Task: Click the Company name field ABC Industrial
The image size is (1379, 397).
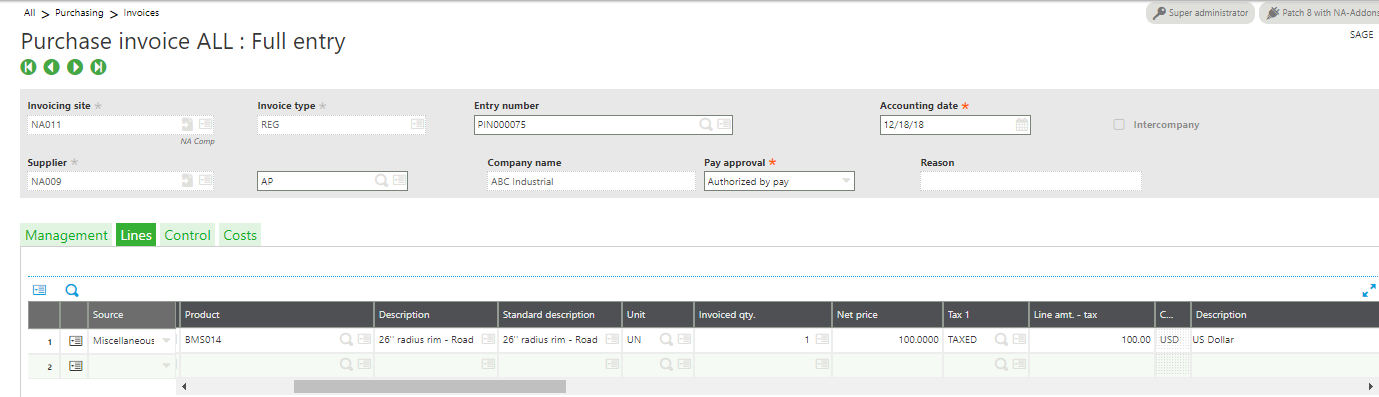Action: tap(591, 181)
